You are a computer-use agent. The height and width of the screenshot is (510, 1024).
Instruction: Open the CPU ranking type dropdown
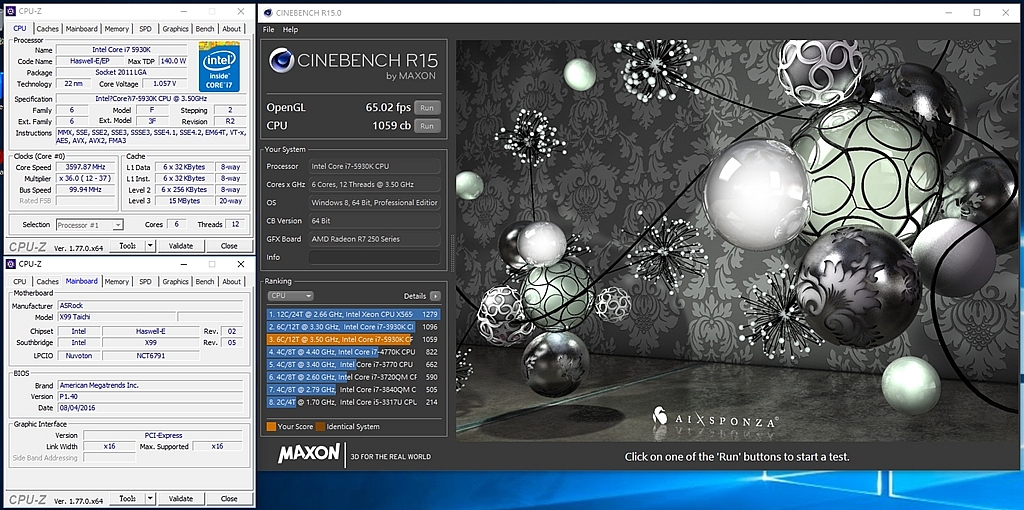[290, 296]
